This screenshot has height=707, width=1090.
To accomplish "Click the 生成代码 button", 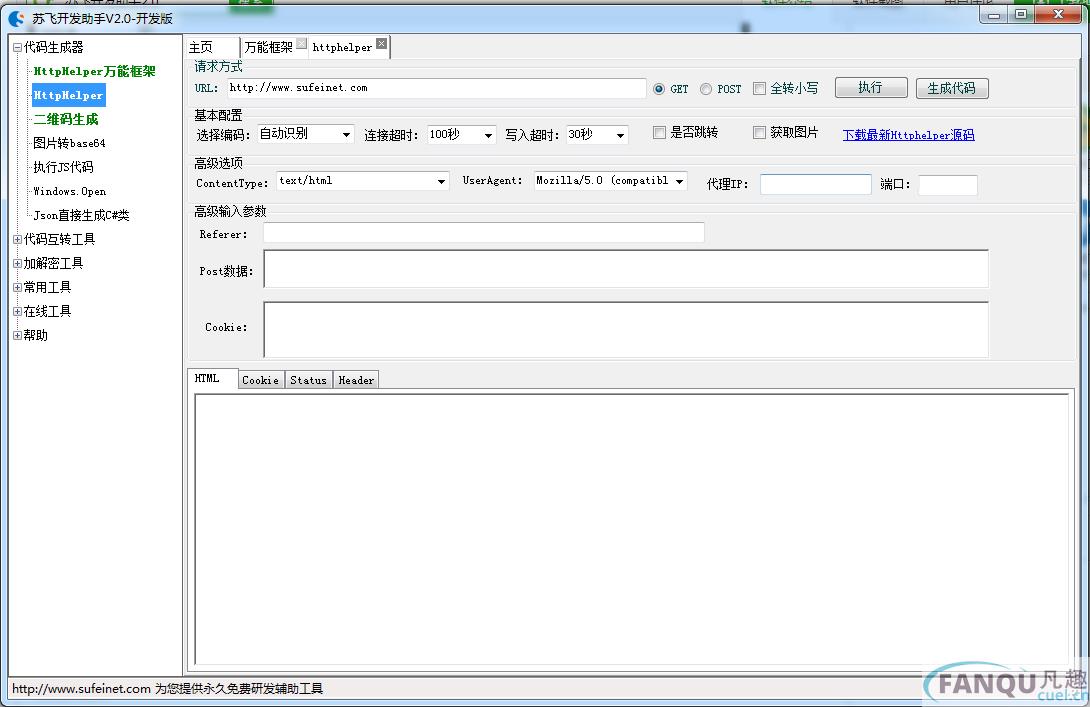I will click(x=952, y=88).
